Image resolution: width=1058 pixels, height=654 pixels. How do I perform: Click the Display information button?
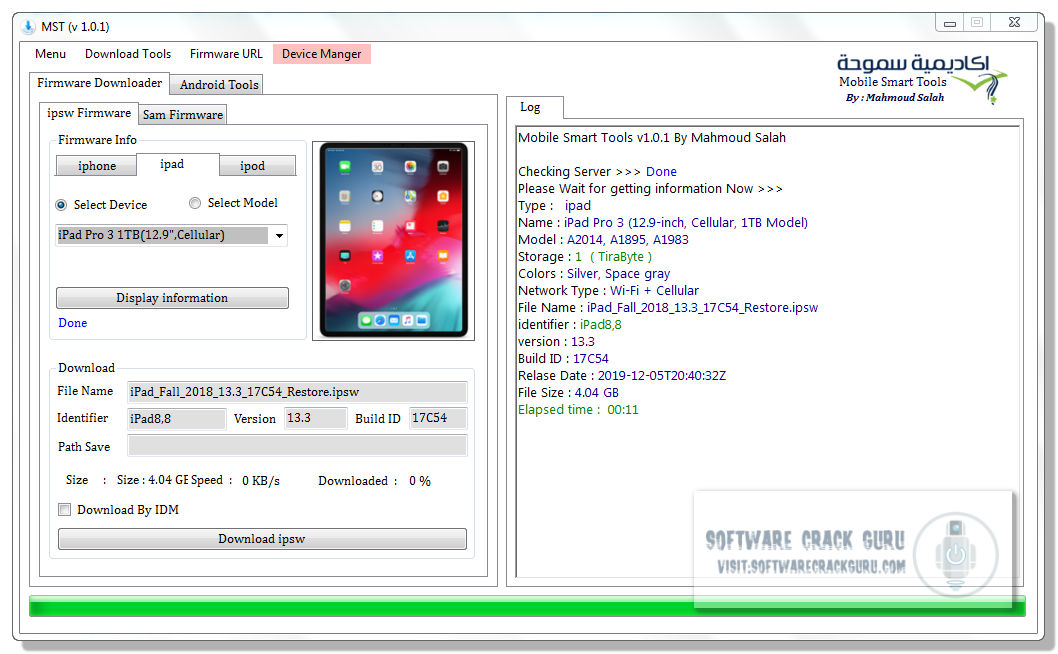(x=172, y=298)
